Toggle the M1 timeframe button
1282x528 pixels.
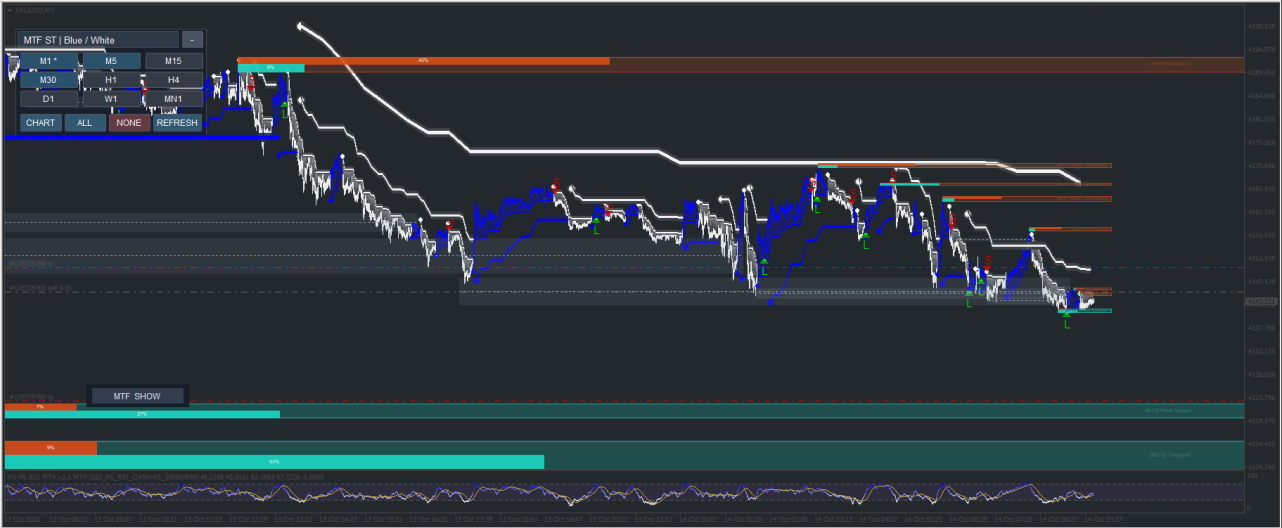[x=48, y=61]
